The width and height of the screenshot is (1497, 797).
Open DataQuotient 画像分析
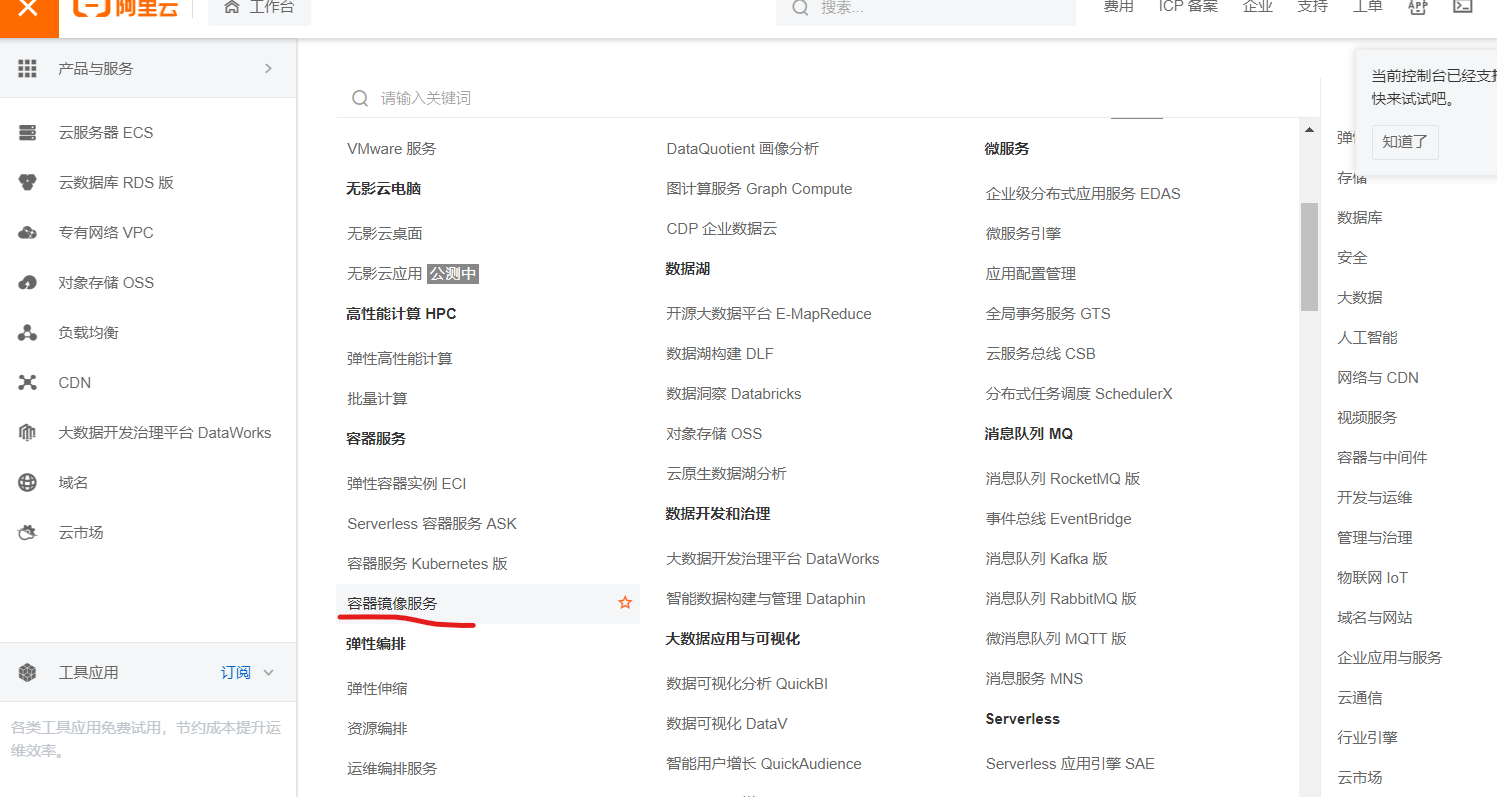click(742, 149)
